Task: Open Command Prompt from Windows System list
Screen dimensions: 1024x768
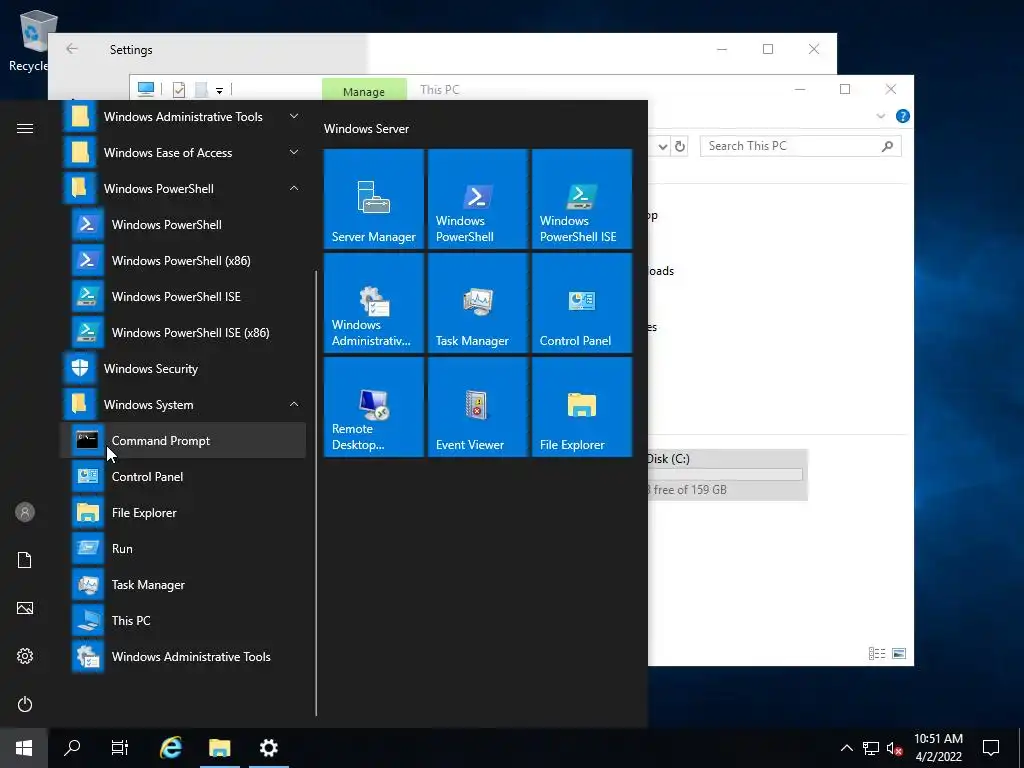Action: click(183, 440)
